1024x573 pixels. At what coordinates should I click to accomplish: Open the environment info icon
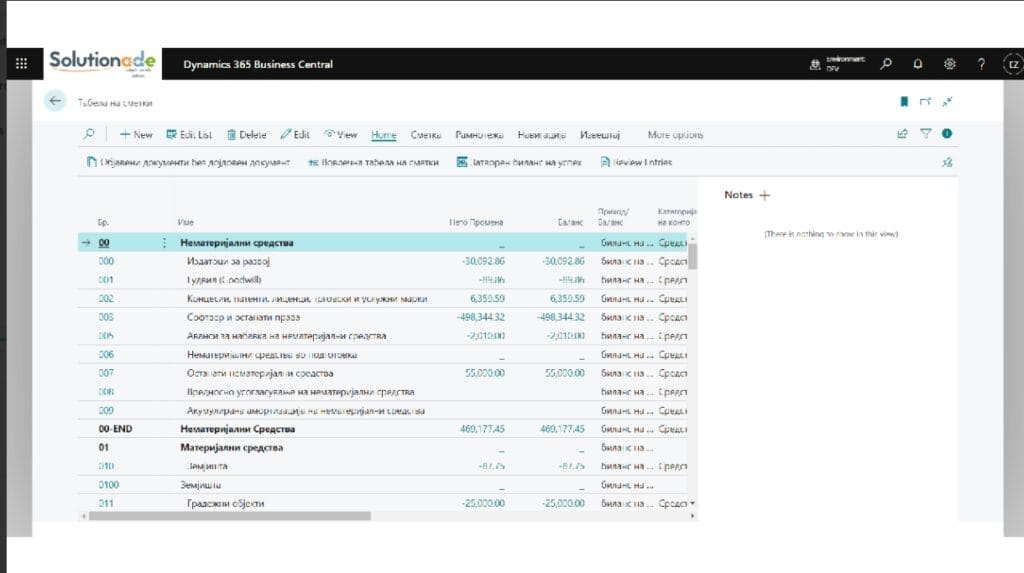point(815,64)
